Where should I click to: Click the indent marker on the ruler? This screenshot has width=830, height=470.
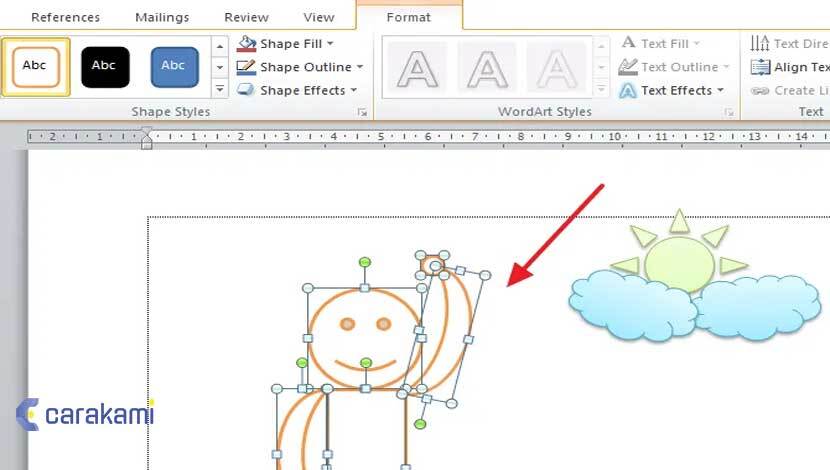(147, 138)
